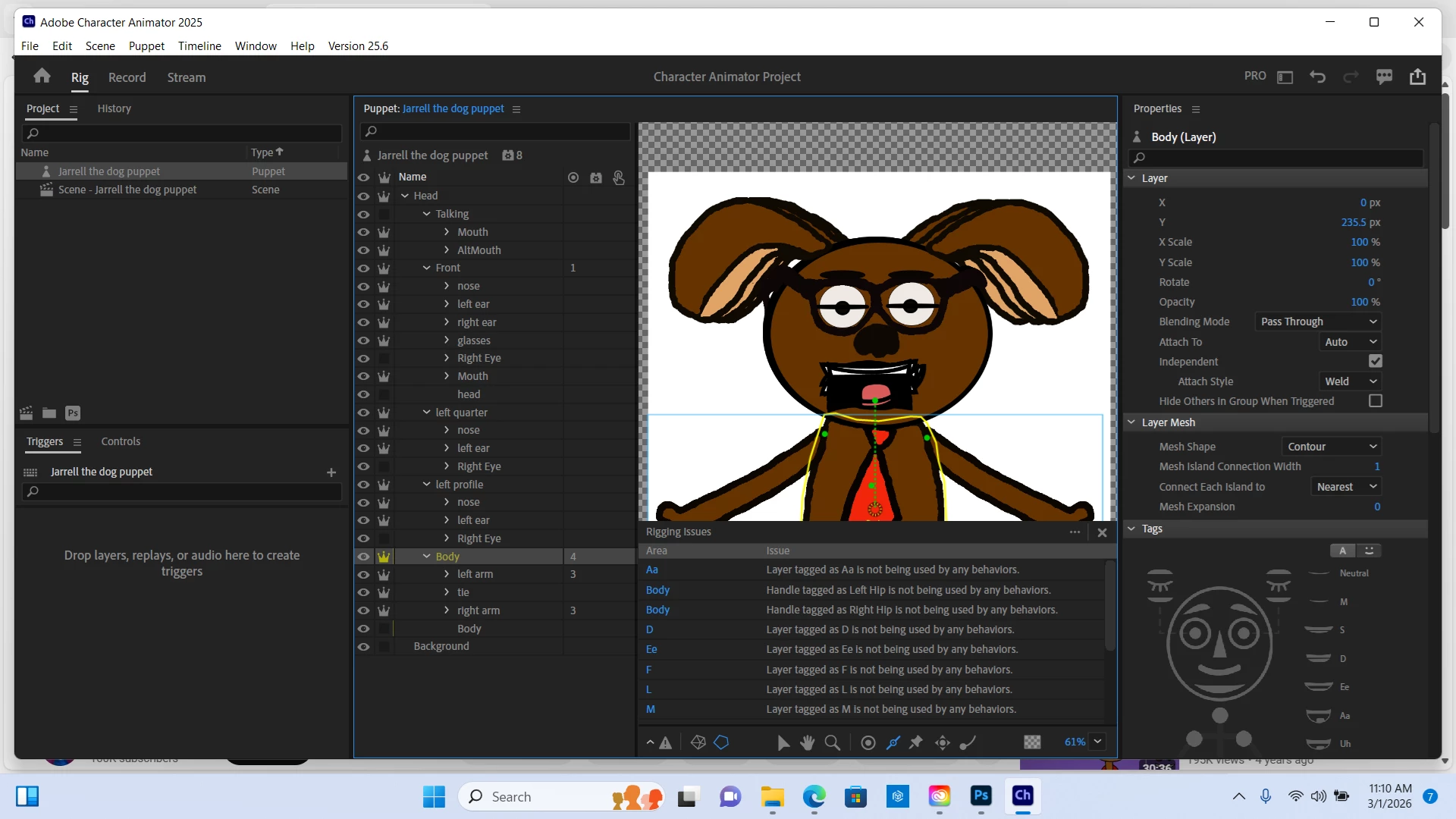Open the Blending Mode dropdown

1317,322
